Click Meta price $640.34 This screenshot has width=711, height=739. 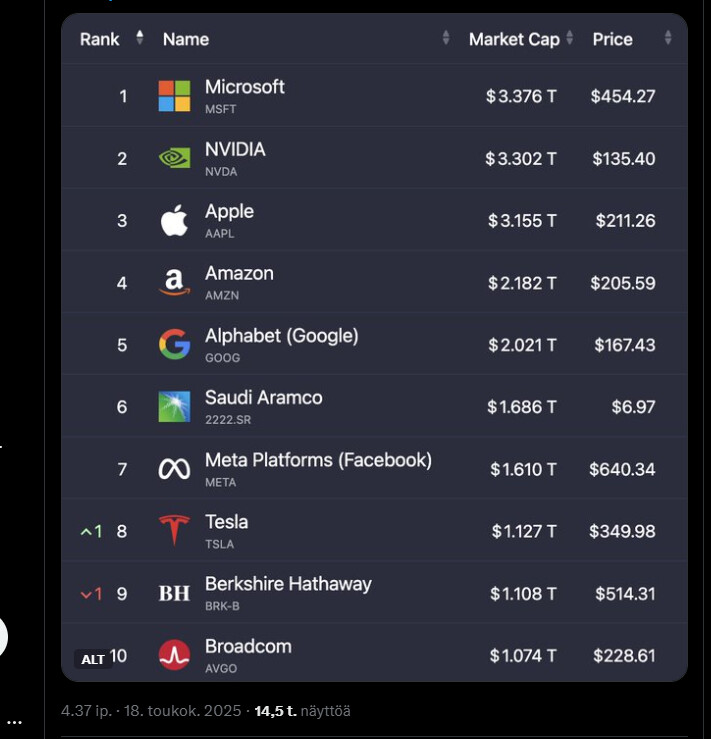[x=622, y=469]
